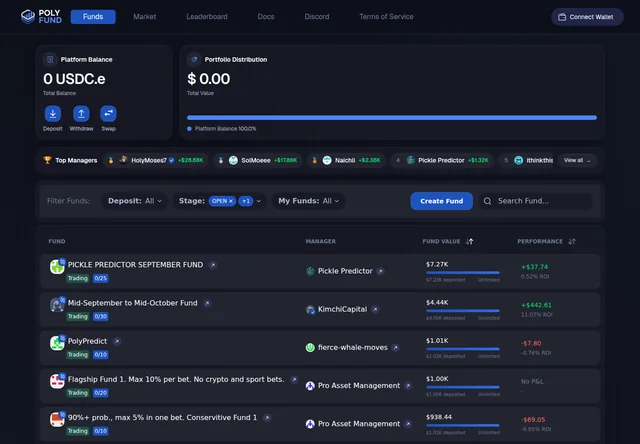Expand the My Funds filter dropdown
This screenshot has width=640, height=444.
point(309,201)
